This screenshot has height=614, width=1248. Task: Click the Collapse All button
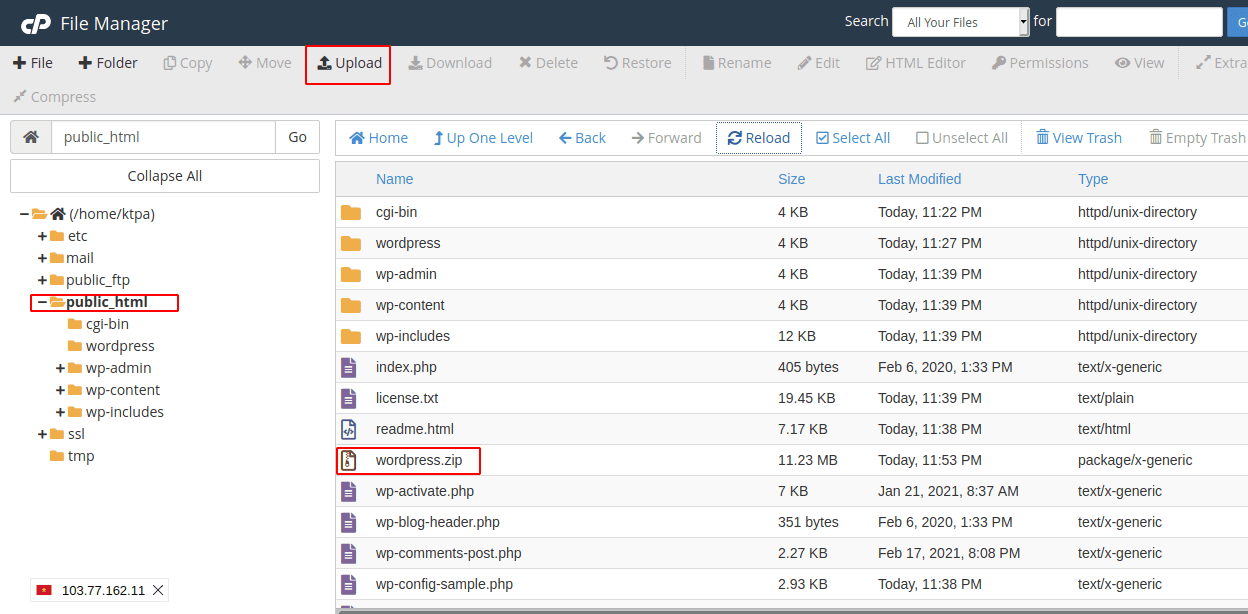tap(165, 176)
